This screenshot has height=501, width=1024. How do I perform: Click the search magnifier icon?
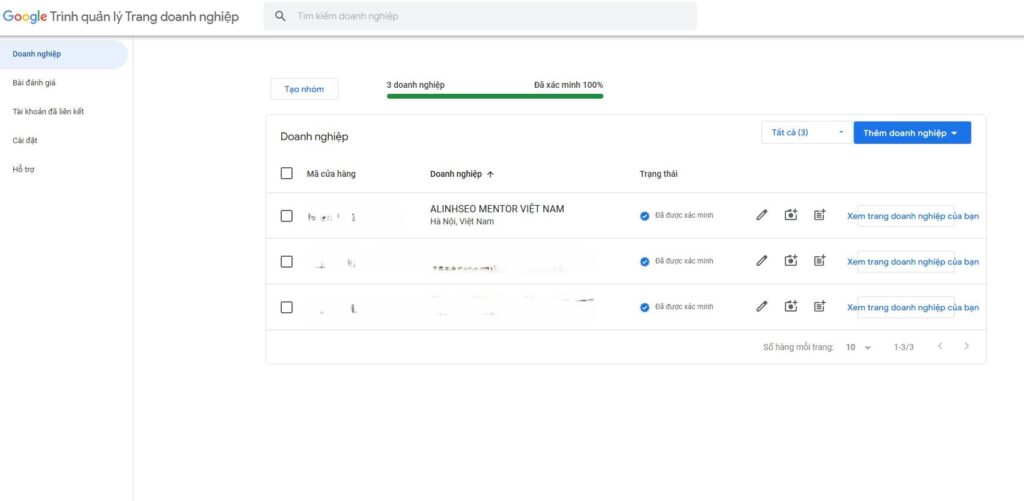click(281, 16)
